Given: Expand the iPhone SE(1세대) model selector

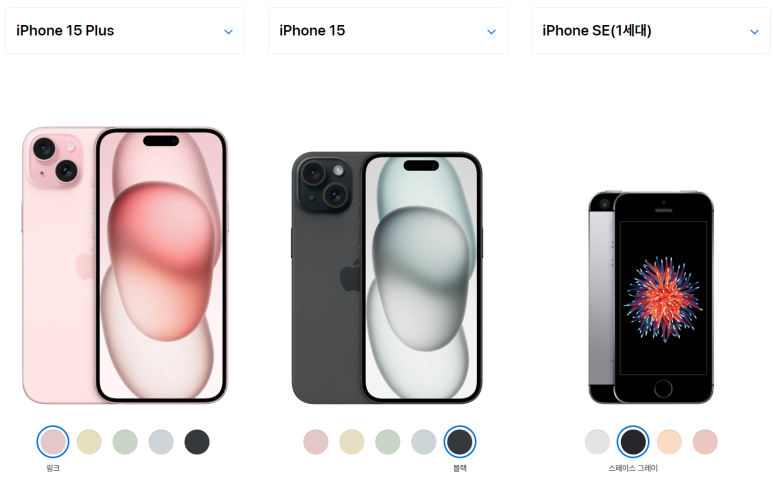Looking at the screenshot, I should (651, 31).
